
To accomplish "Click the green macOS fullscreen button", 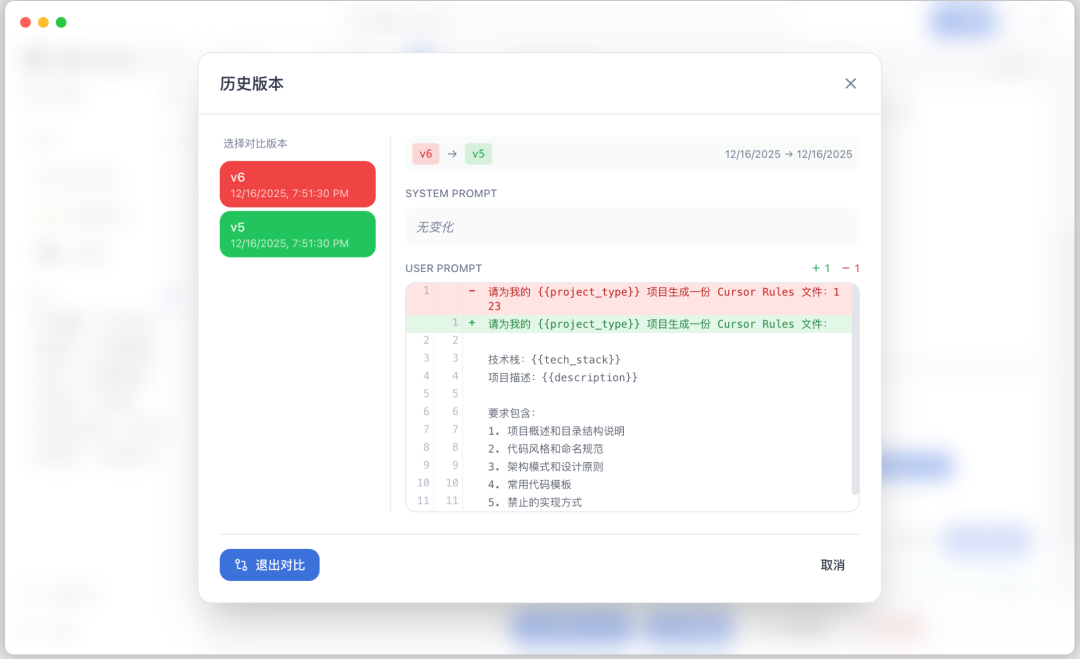I will click(61, 22).
